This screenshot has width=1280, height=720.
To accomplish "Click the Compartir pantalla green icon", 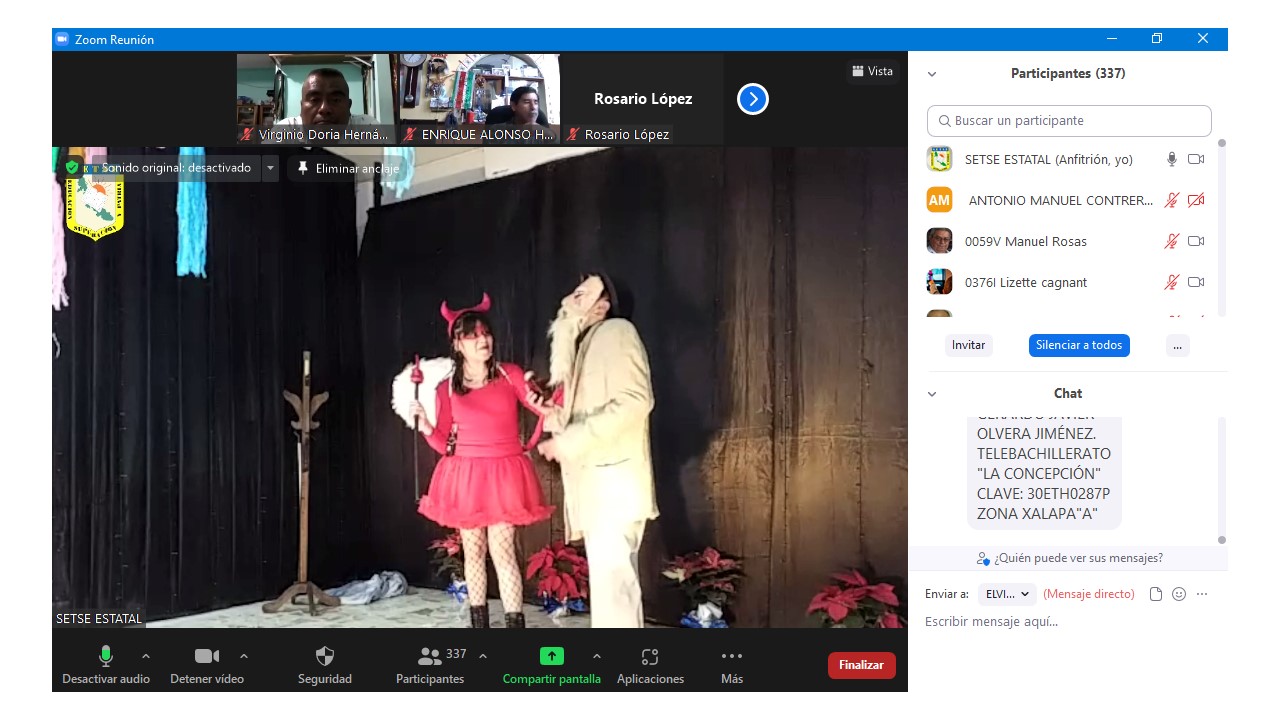I will click(x=551, y=656).
